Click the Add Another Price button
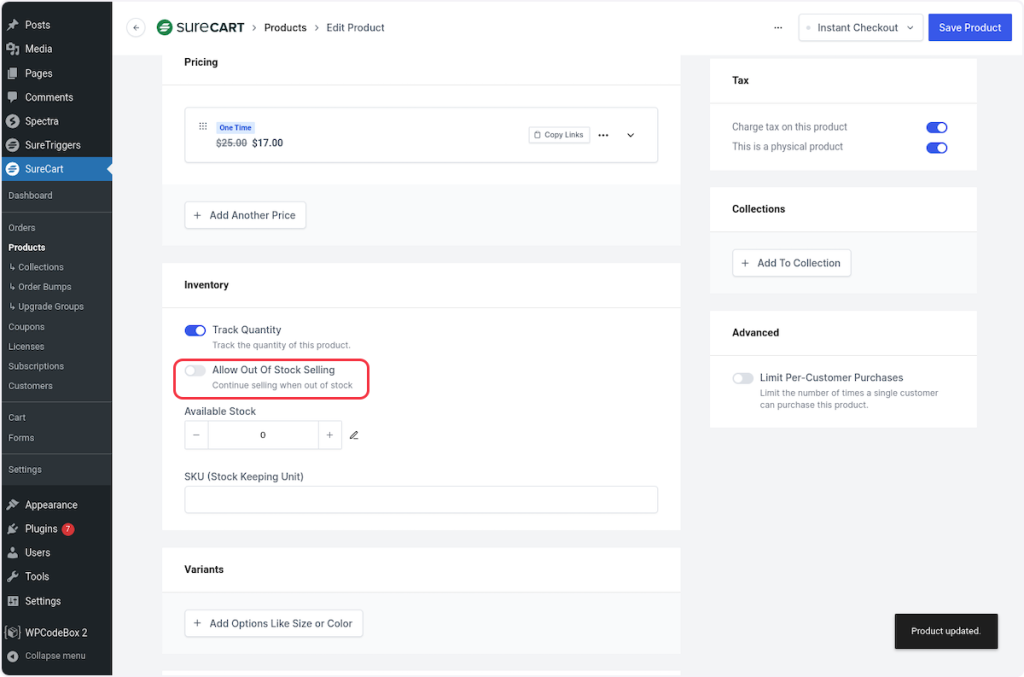This screenshot has height=677, width=1024. click(245, 215)
